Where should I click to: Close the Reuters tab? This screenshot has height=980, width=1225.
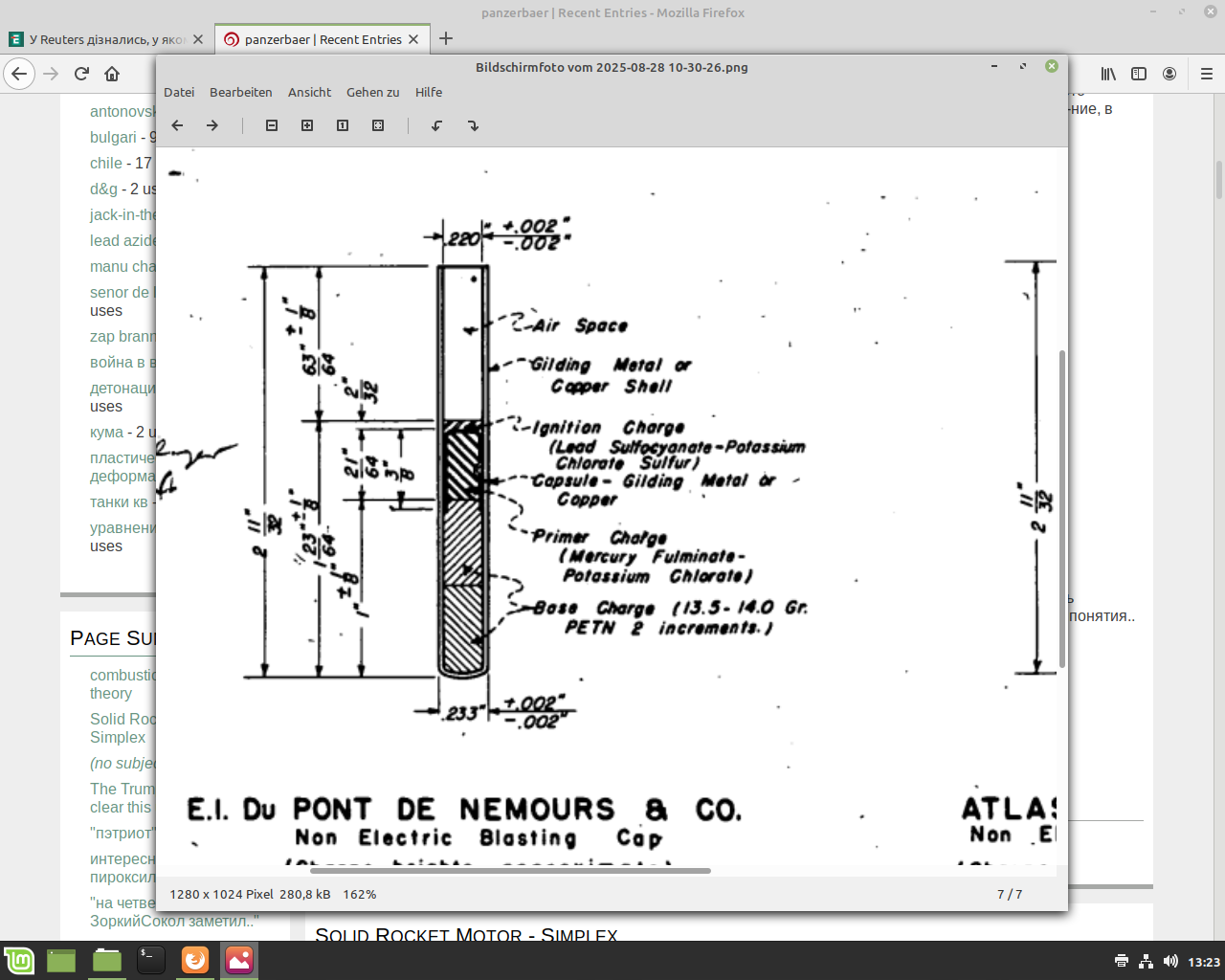point(198,39)
